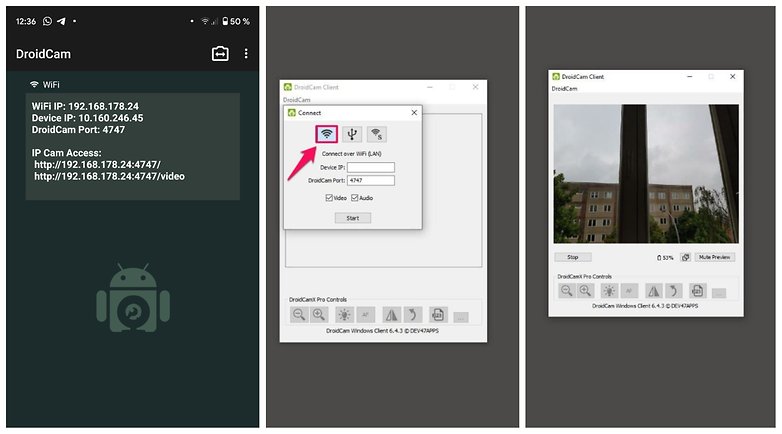Viewport: 782px width, 434px height.
Task: Click 'Connect over WiFi (LAN)' label in dialog
Action: click(352, 154)
